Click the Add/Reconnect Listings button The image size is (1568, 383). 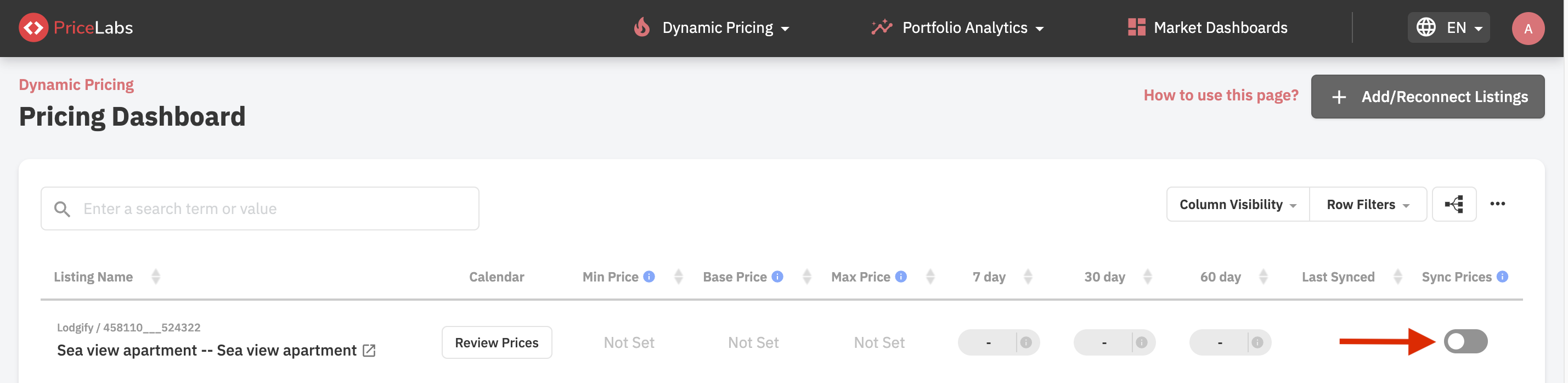(1427, 97)
